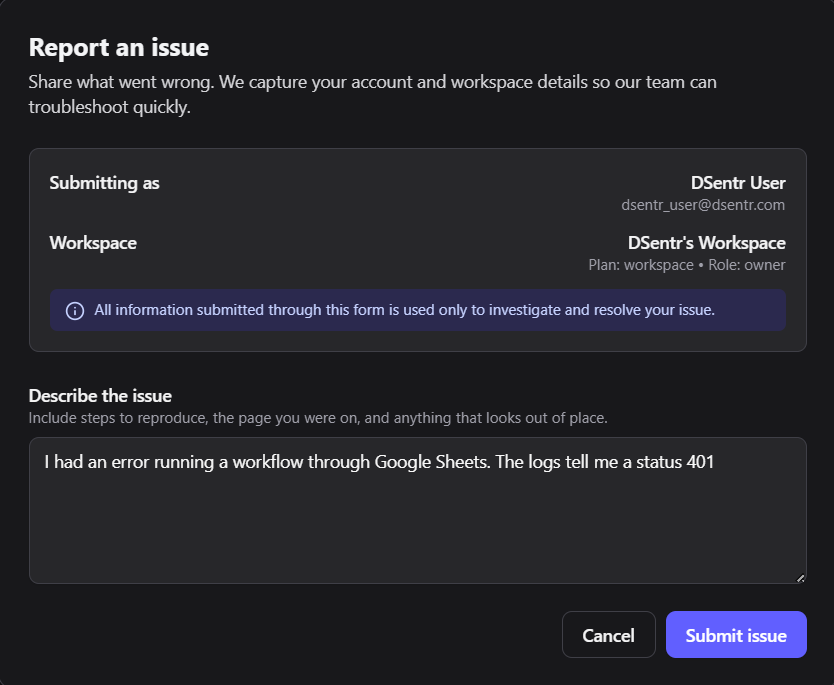Click the 'Submitting as' label

pos(104,183)
